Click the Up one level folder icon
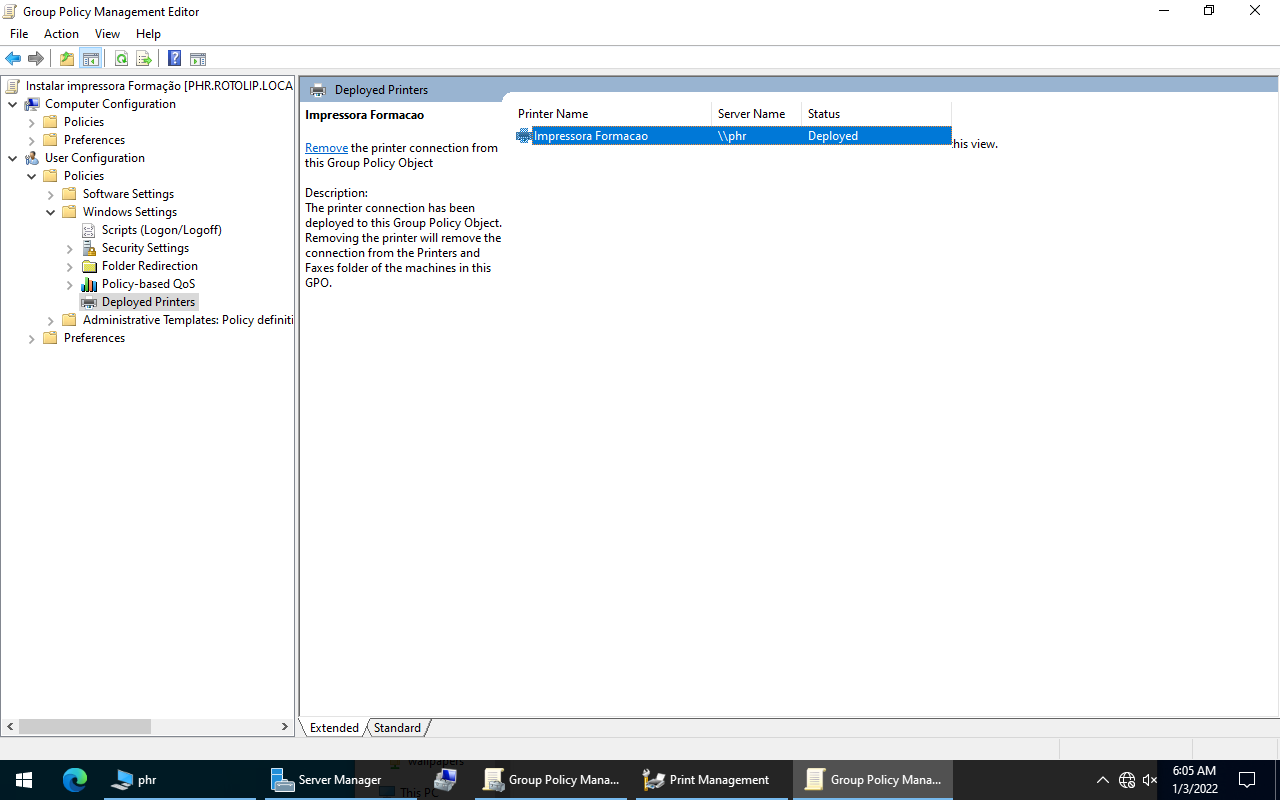The width and height of the screenshot is (1280, 800). (67, 59)
